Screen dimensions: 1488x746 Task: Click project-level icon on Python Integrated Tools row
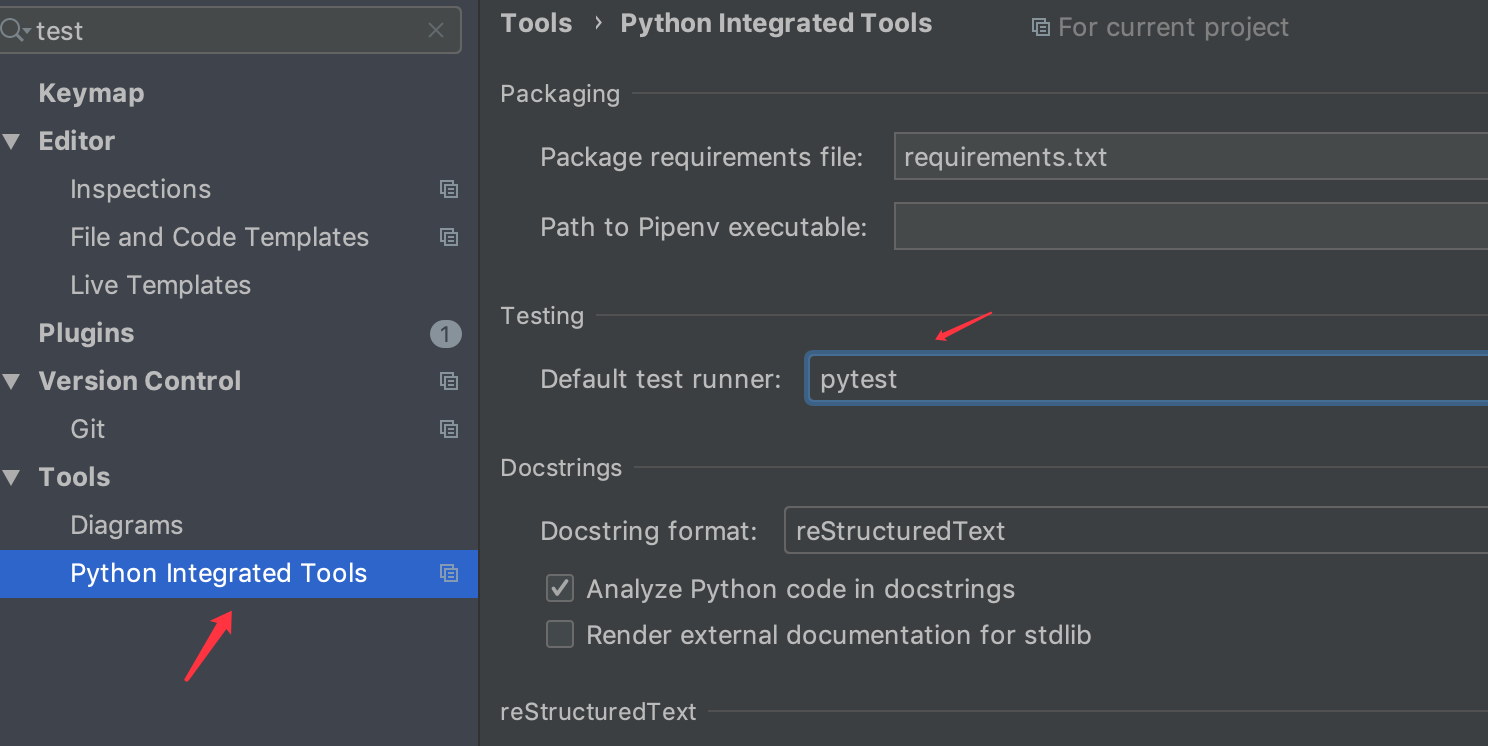click(x=449, y=573)
